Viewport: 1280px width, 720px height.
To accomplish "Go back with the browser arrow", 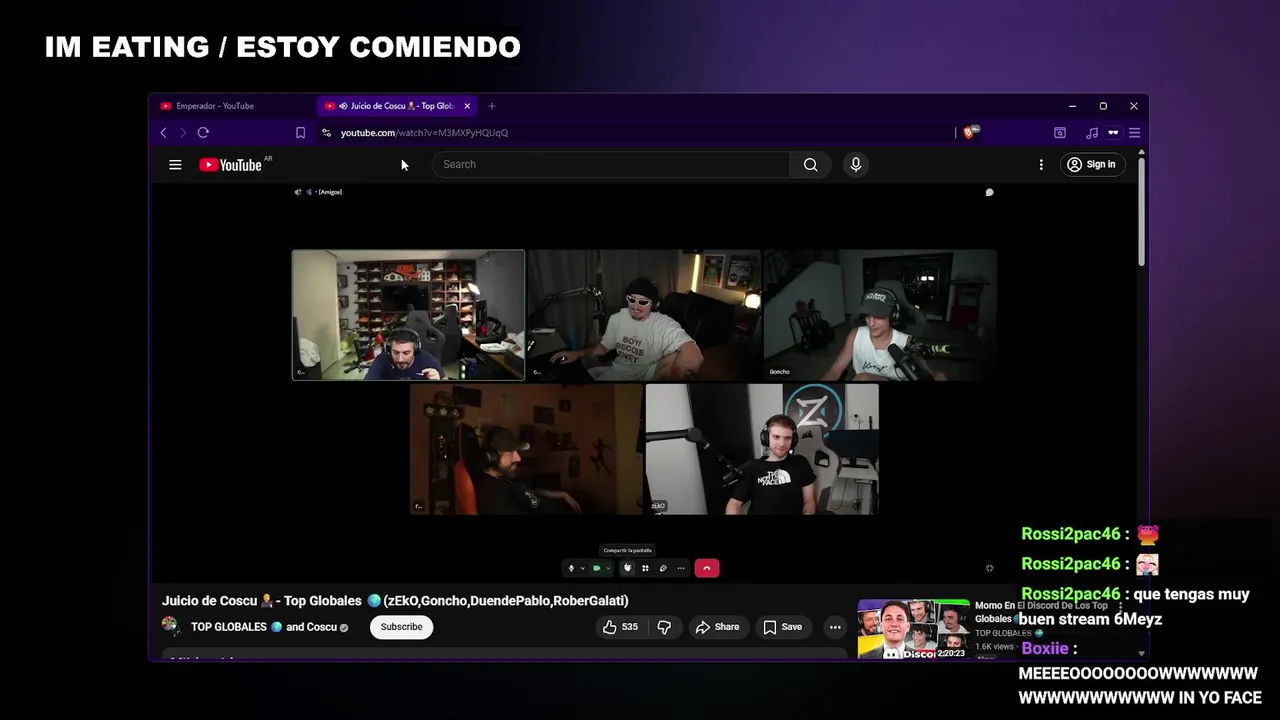I will pos(163,132).
